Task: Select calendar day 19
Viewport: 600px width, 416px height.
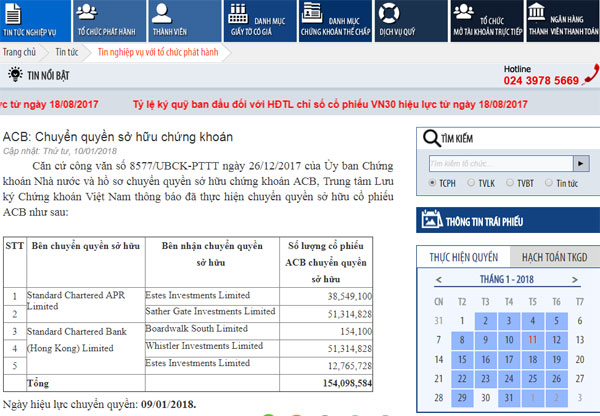Action: point(556,359)
